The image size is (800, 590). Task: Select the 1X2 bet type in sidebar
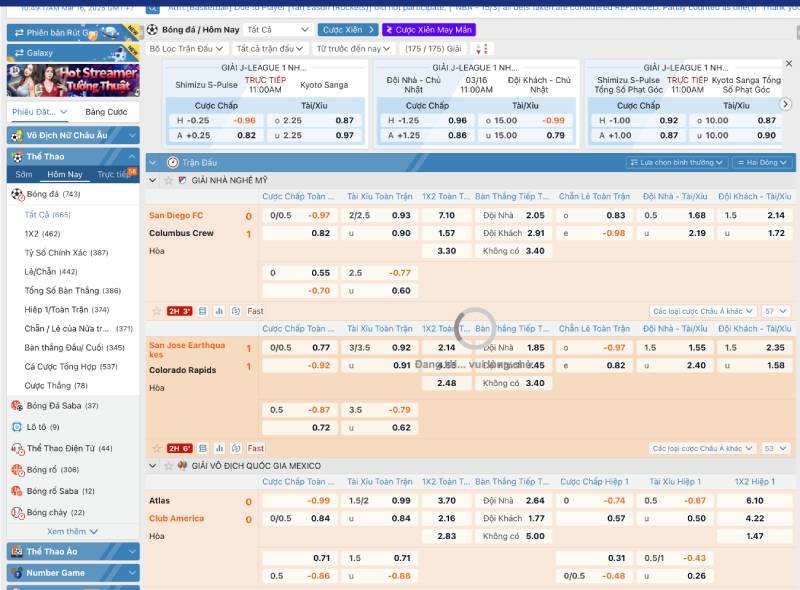(31, 233)
